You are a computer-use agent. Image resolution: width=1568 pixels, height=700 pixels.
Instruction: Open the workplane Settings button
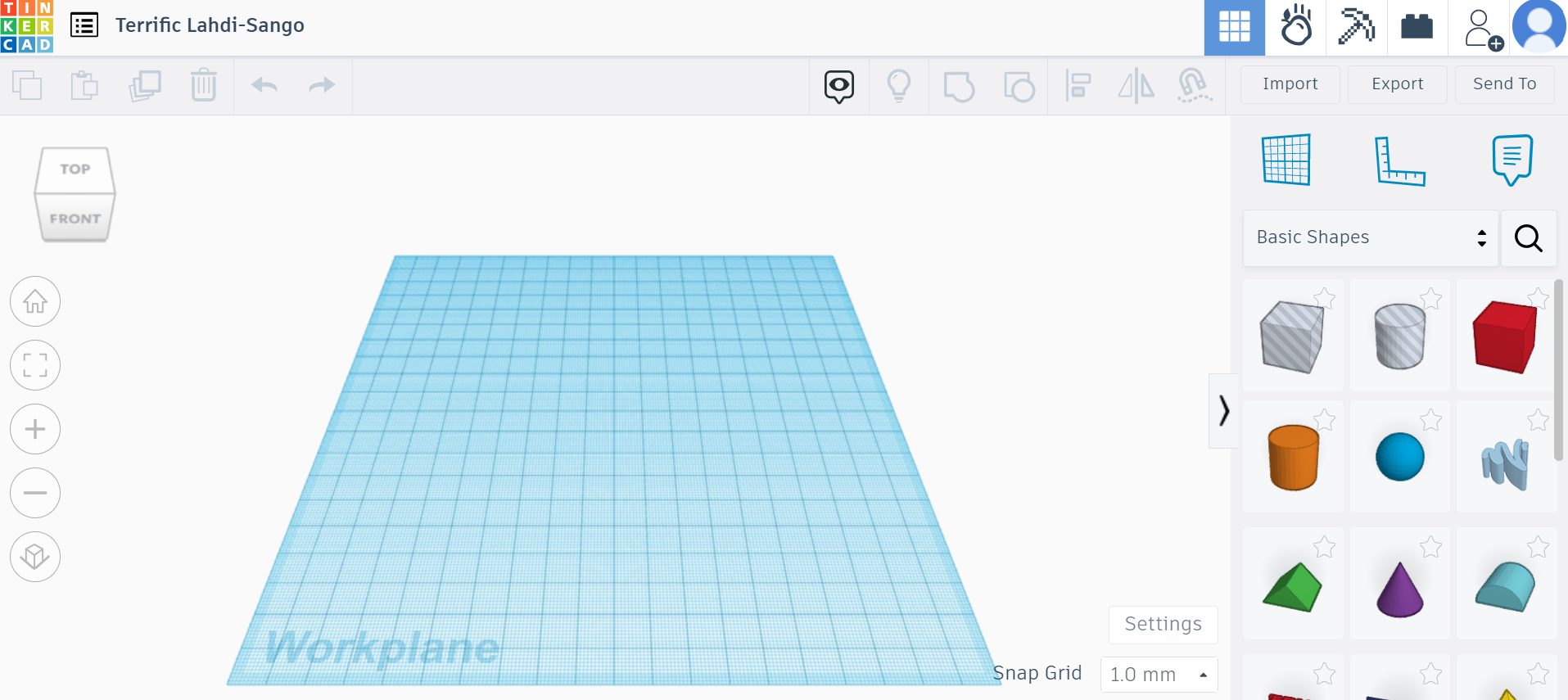[1164, 625]
